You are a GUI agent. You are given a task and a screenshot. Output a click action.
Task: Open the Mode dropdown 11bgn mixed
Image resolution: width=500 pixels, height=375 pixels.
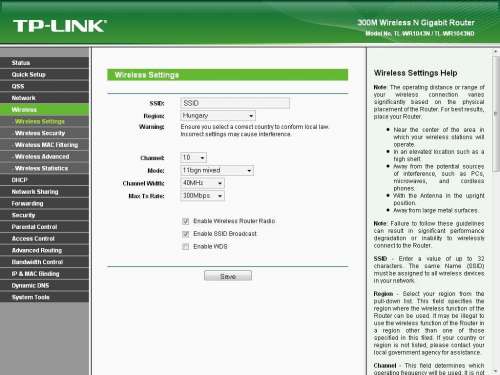point(217,170)
